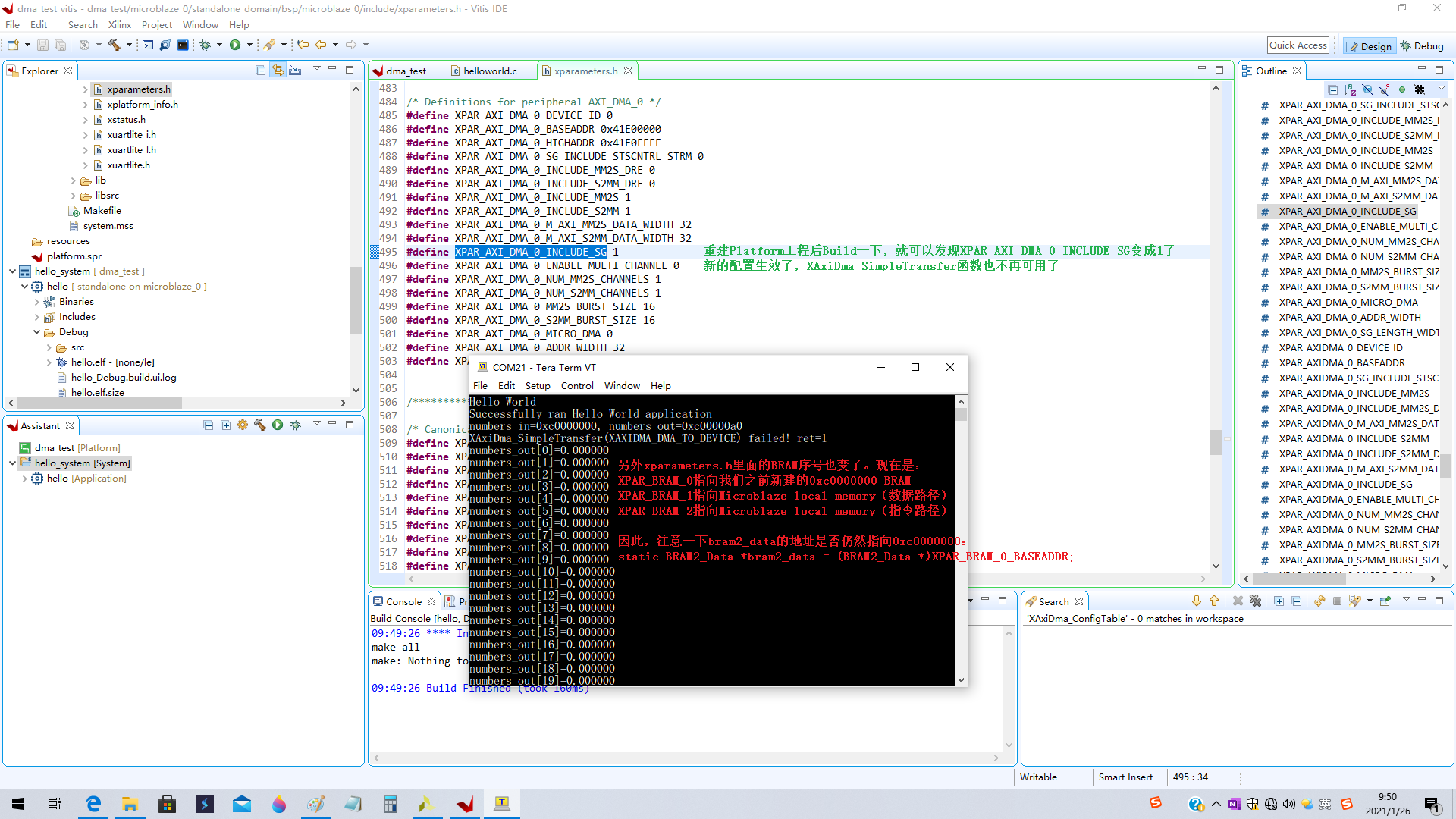The image size is (1456, 819).
Task: Open the Xilinx menu
Action: 119,24
